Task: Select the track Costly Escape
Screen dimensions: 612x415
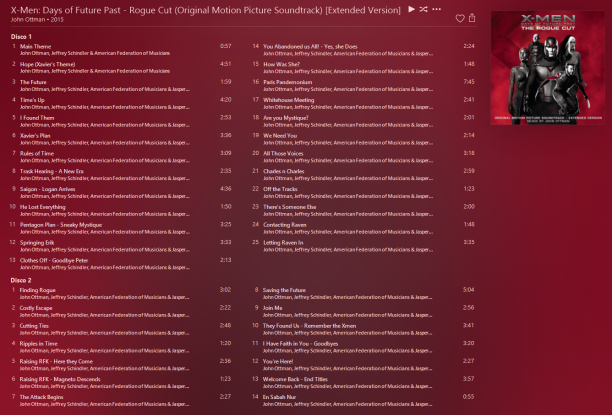Action: point(36,308)
